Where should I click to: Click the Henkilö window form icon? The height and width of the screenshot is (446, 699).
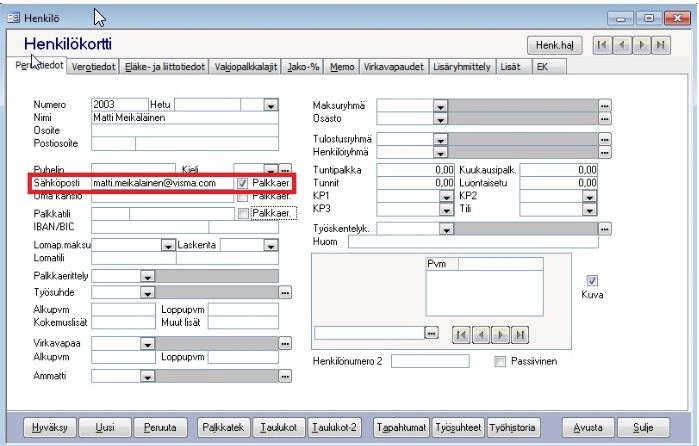[14, 18]
